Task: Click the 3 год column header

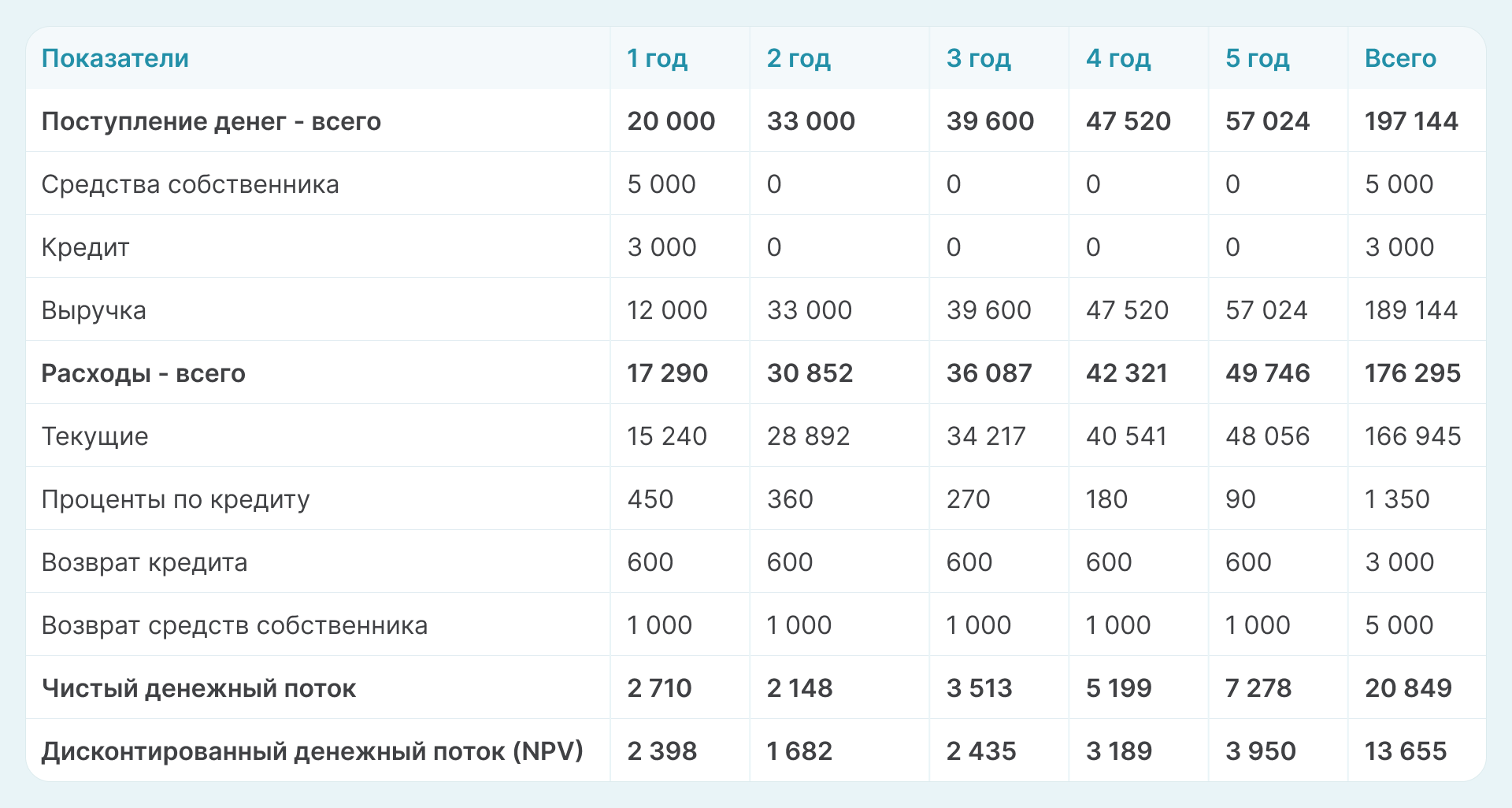Action: [978, 58]
